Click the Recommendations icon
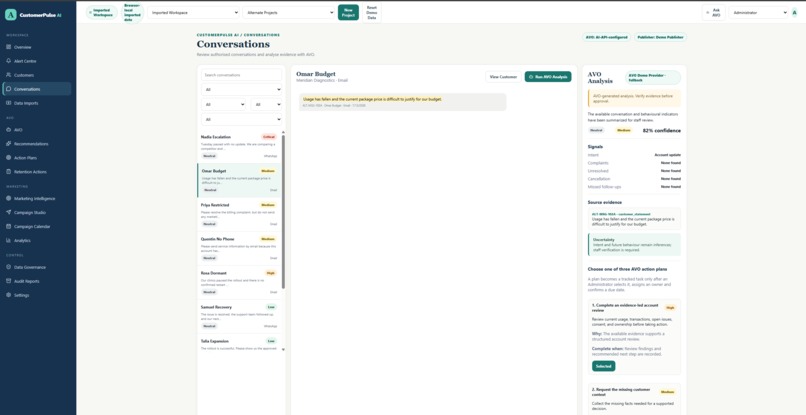Viewport: 806px width, 415px height. [x=9, y=144]
